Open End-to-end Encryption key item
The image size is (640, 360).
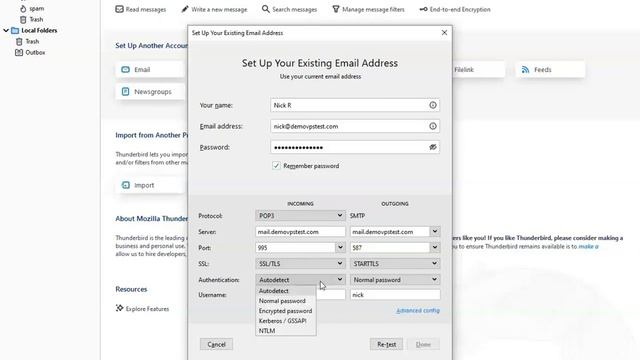point(455,9)
